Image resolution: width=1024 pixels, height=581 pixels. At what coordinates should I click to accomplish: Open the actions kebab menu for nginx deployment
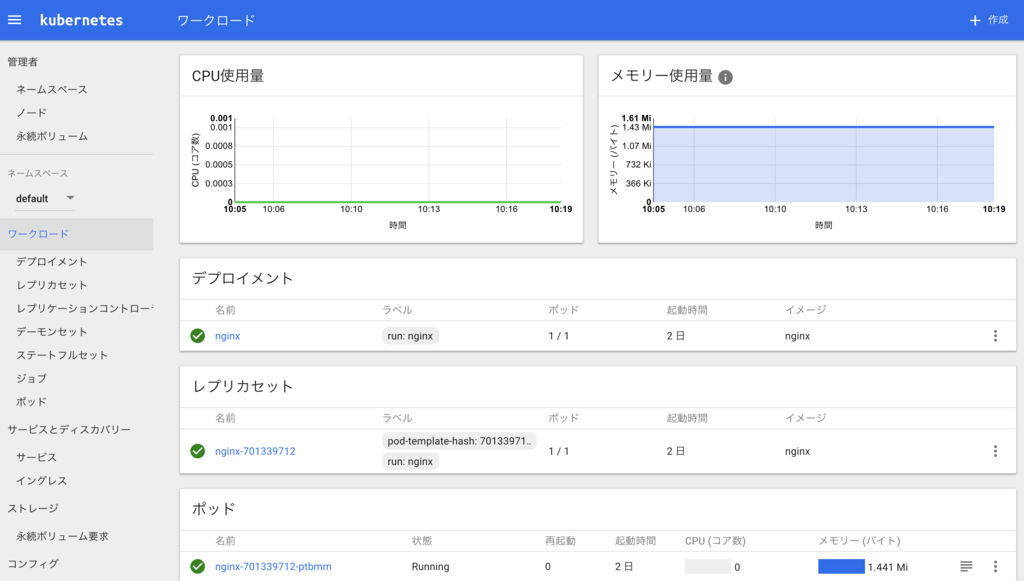995,336
